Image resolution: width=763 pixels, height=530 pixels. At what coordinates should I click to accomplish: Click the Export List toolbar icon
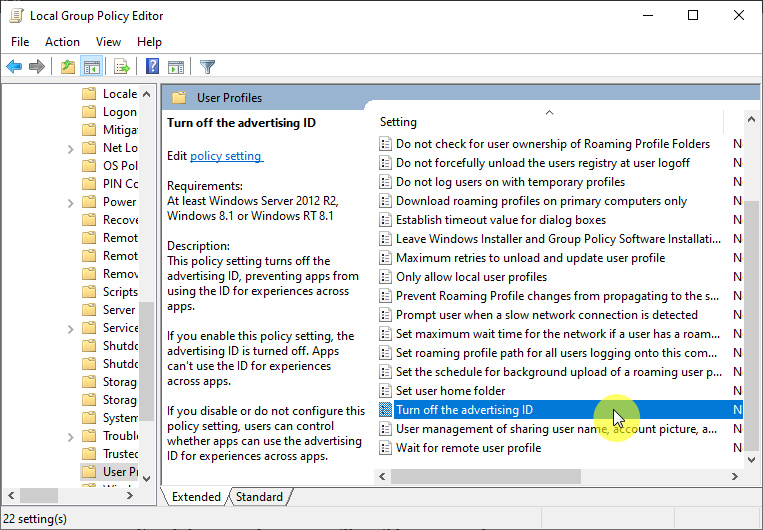122,67
